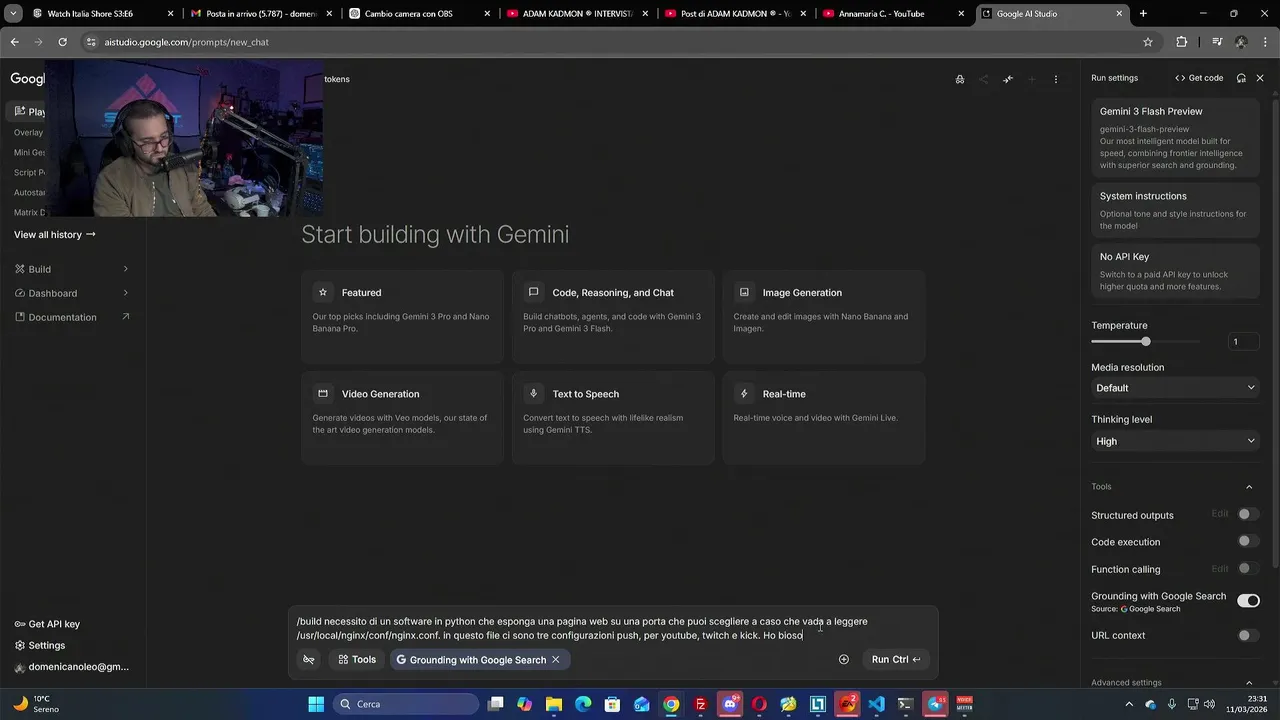Open the Terminal icon in taskbar
Viewport: 1280px width, 720px height.
905,704
